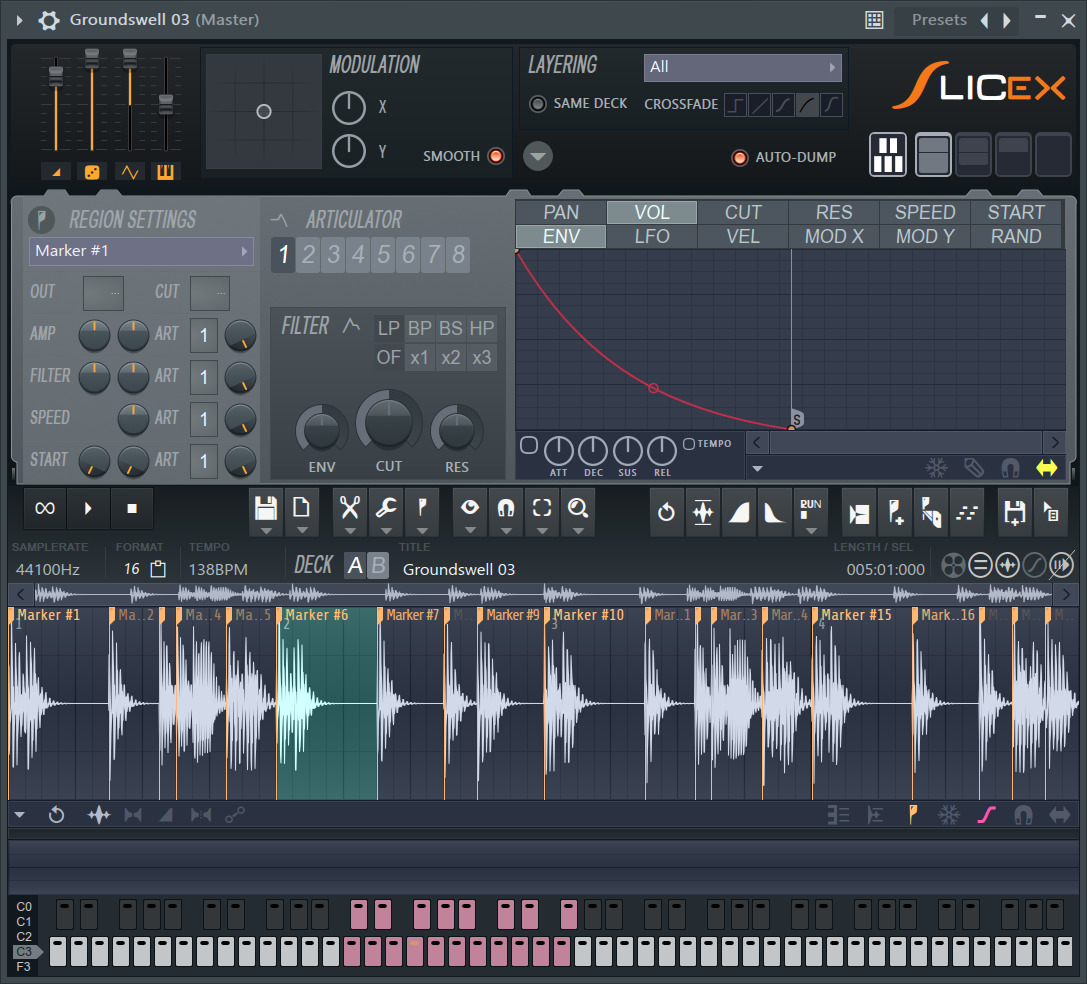The image size is (1087, 984).
Task: Disable the AUTO-DUMP option
Action: tap(740, 157)
